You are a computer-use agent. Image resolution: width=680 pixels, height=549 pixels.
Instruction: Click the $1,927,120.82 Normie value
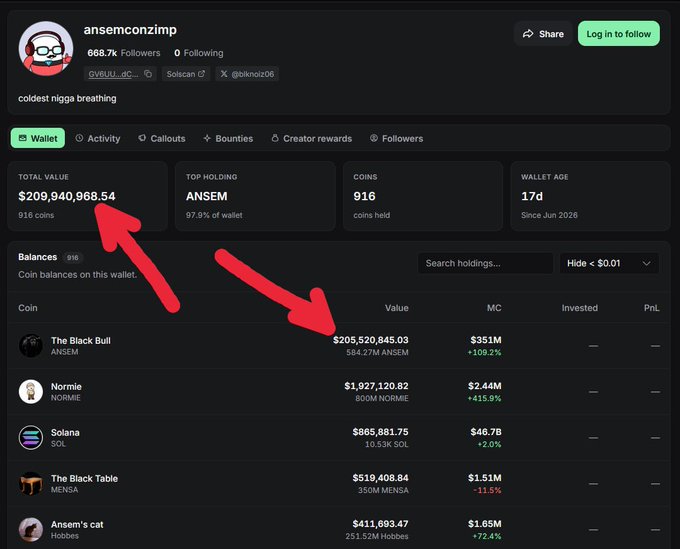pos(376,386)
